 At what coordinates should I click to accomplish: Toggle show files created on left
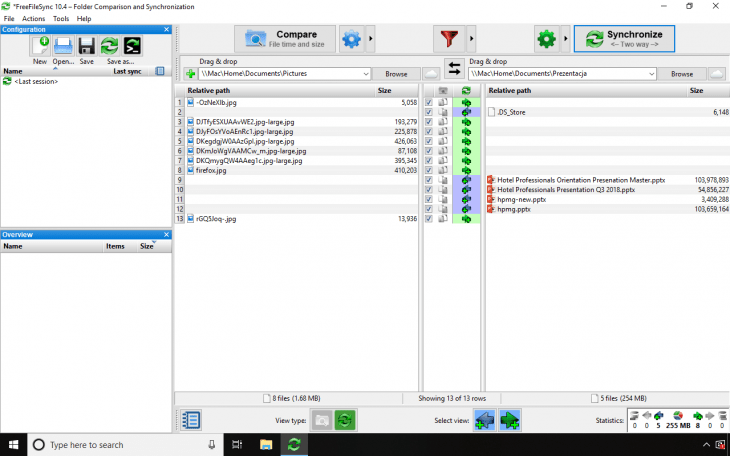click(485, 420)
